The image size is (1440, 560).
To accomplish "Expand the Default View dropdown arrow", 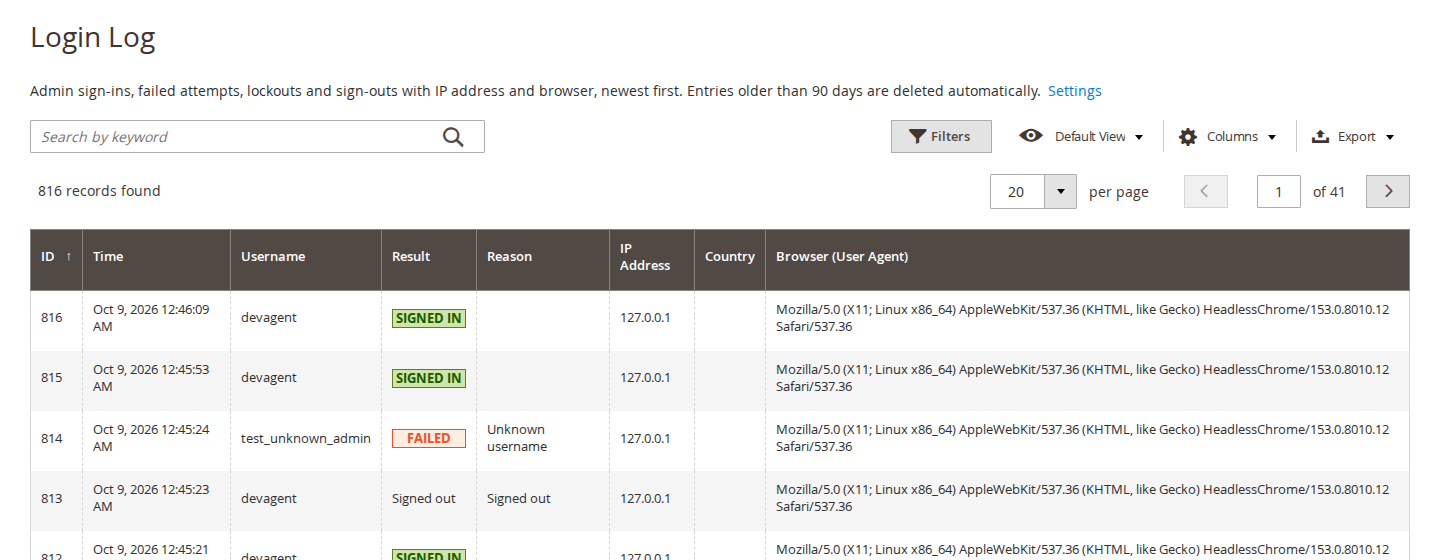I will pyautogui.click(x=1139, y=137).
